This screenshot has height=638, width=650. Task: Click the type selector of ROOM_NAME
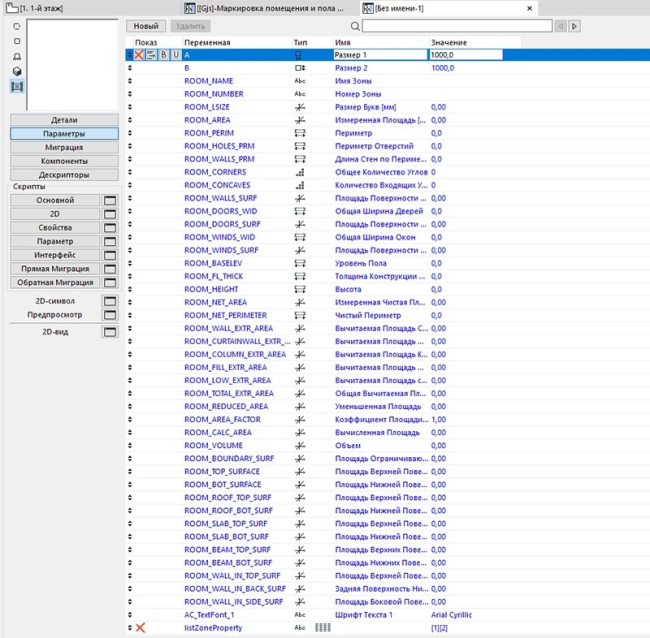299,81
